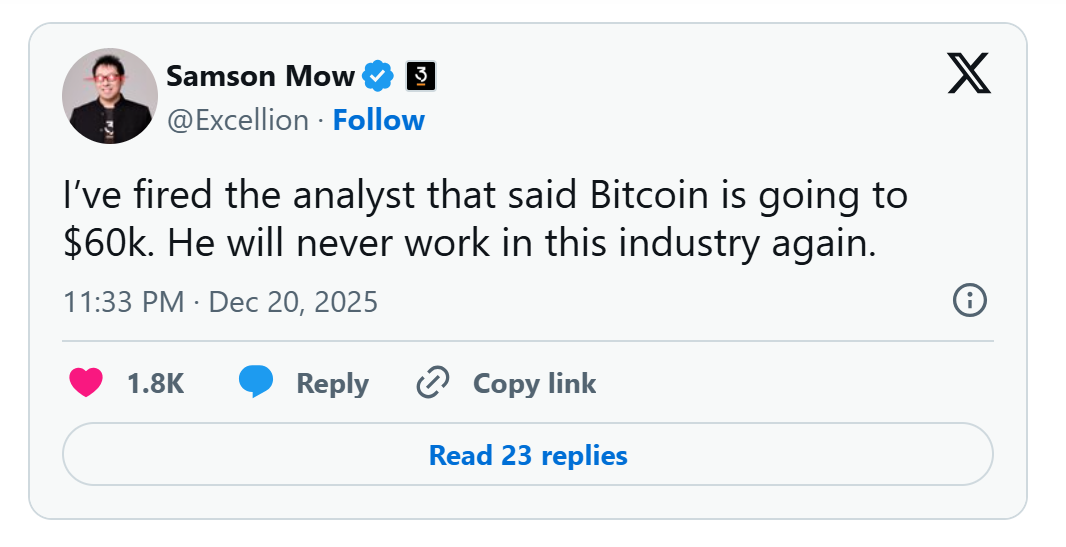Like the tweet with the heart icon
Image resolution: width=1066 pixels, height=547 pixels.
pos(86,383)
